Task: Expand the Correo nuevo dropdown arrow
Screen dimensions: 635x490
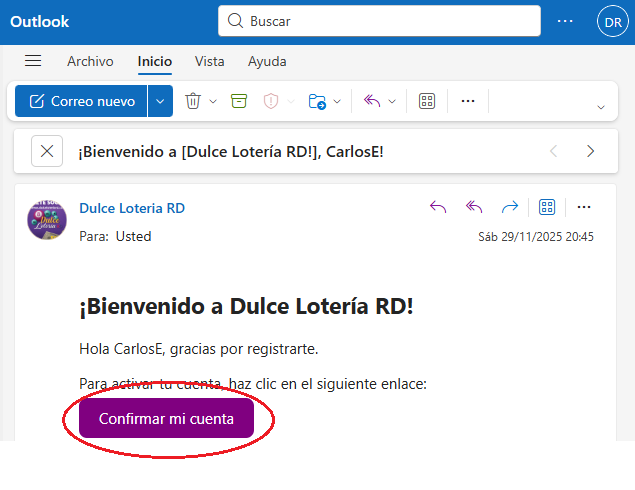Action: pyautogui.click(x=160, y=101)
